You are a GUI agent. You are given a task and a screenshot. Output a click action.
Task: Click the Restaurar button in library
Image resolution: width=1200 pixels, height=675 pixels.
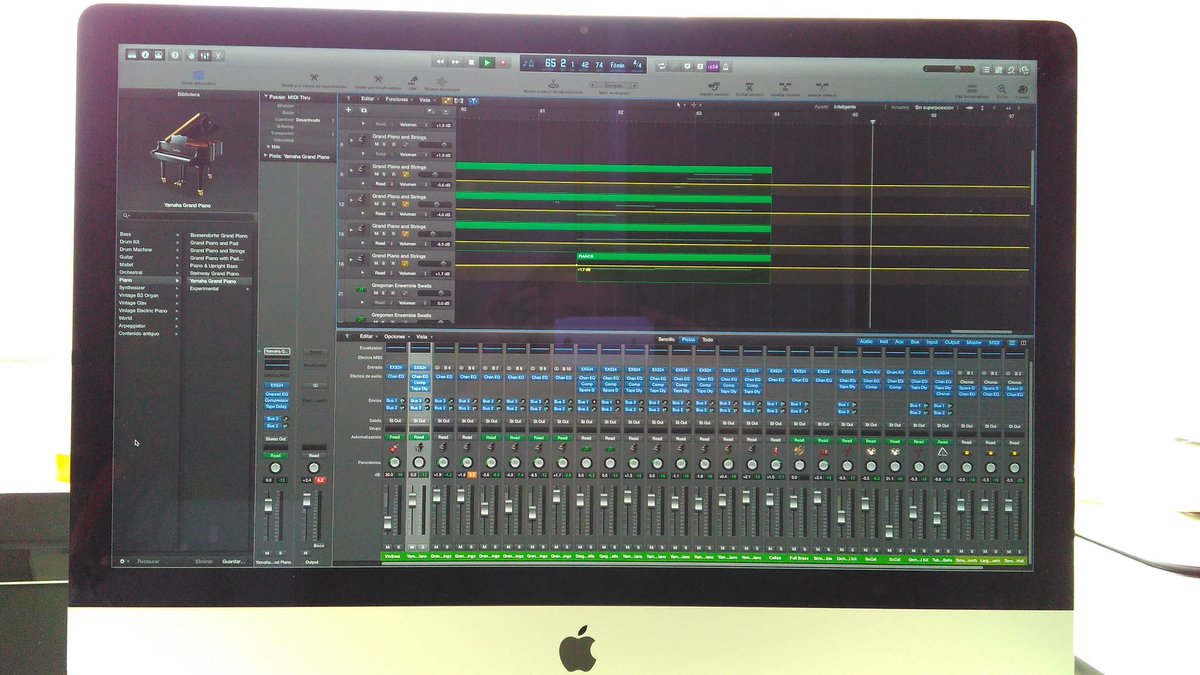coord(148,561)
